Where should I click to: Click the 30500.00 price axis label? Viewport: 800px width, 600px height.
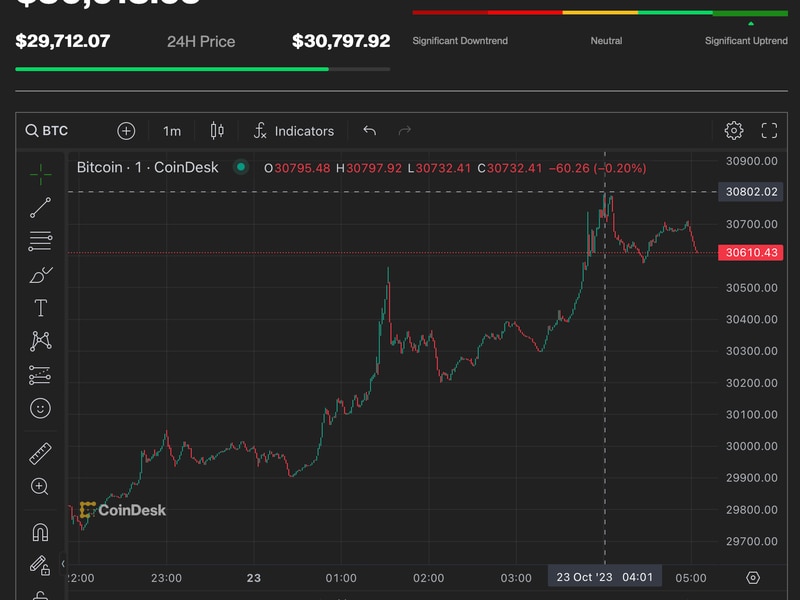(752, 288)
